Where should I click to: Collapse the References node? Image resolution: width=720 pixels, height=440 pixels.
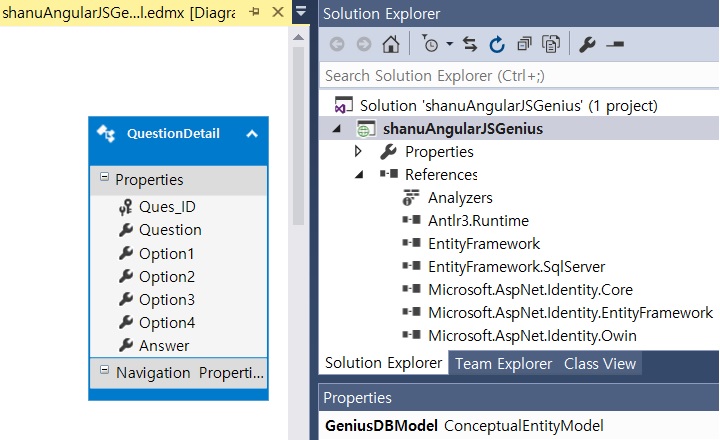pos(360,175)
